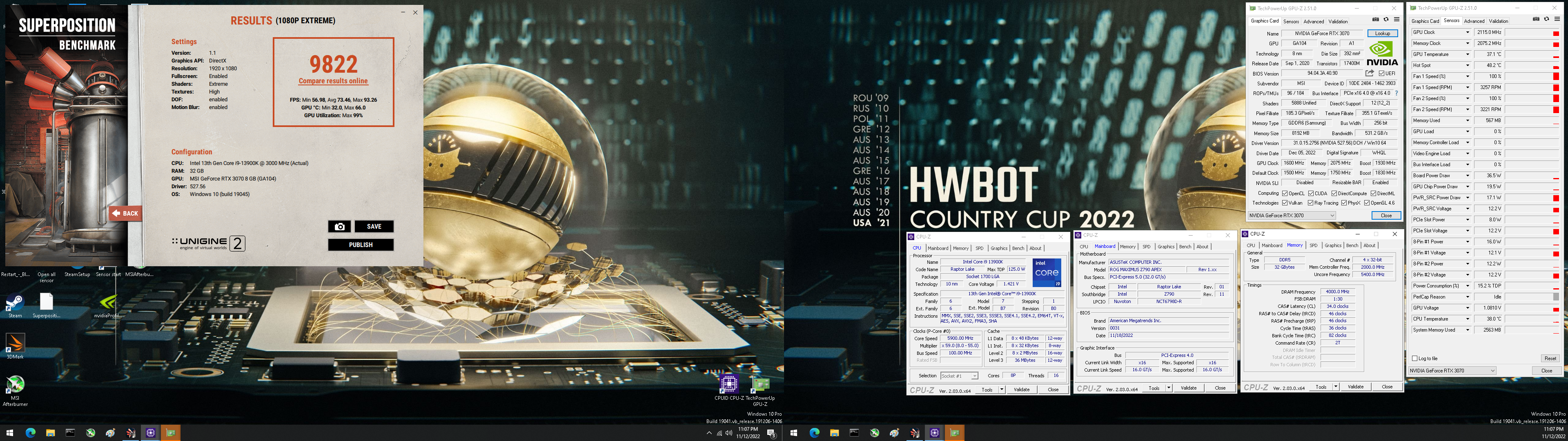Click the Intel Core i9 logo in CPU-Z

click(1047, 273)
